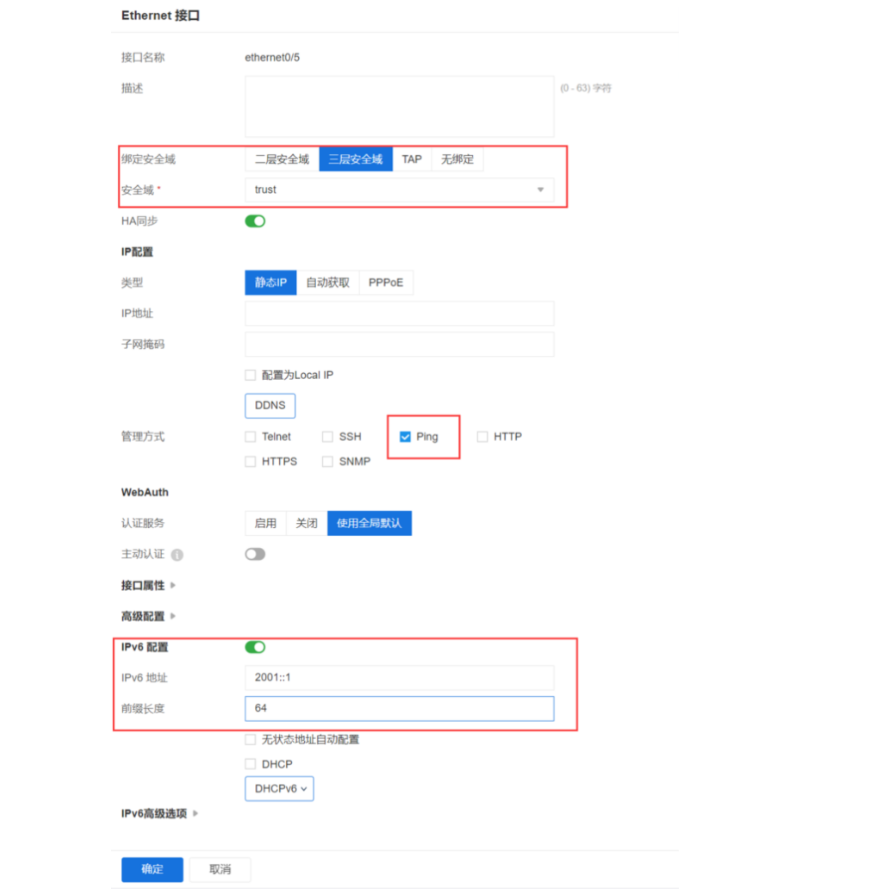Check the DHCP checkbox under IPv6
Viewport: 886px width, 894px height.
coord(250,763)
